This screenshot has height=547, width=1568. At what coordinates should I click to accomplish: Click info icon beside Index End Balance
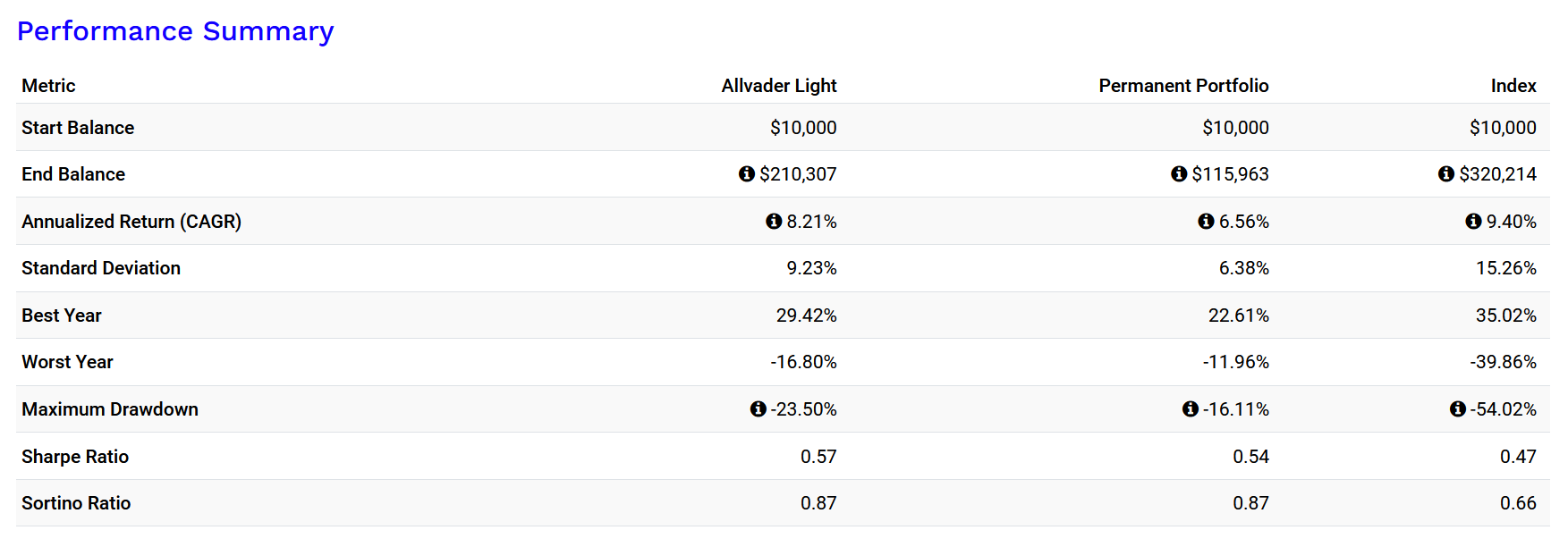pyautogui.click(x=1446, y=174)
